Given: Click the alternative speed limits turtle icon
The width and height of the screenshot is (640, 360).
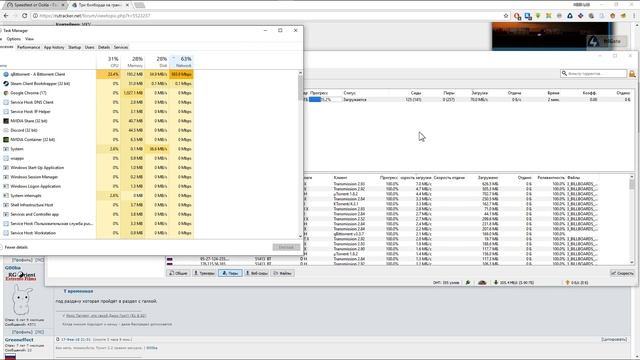Looking at the screenshot, I should point(482,282).
